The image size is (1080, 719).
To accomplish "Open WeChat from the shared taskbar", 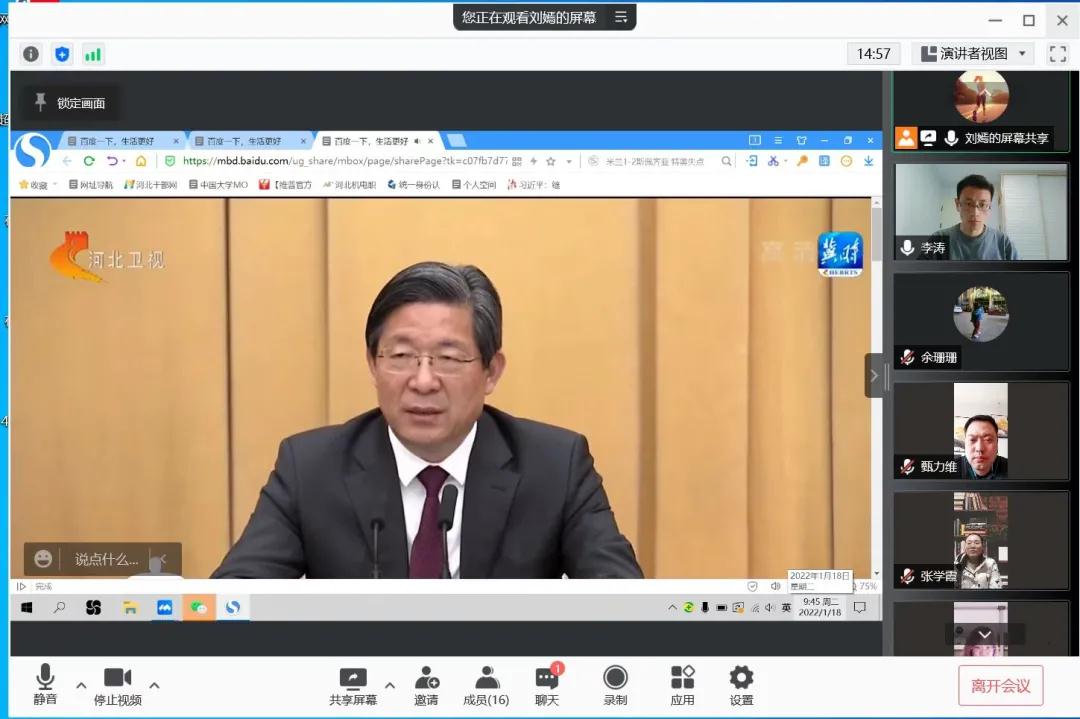I will (x=199, y=607).
